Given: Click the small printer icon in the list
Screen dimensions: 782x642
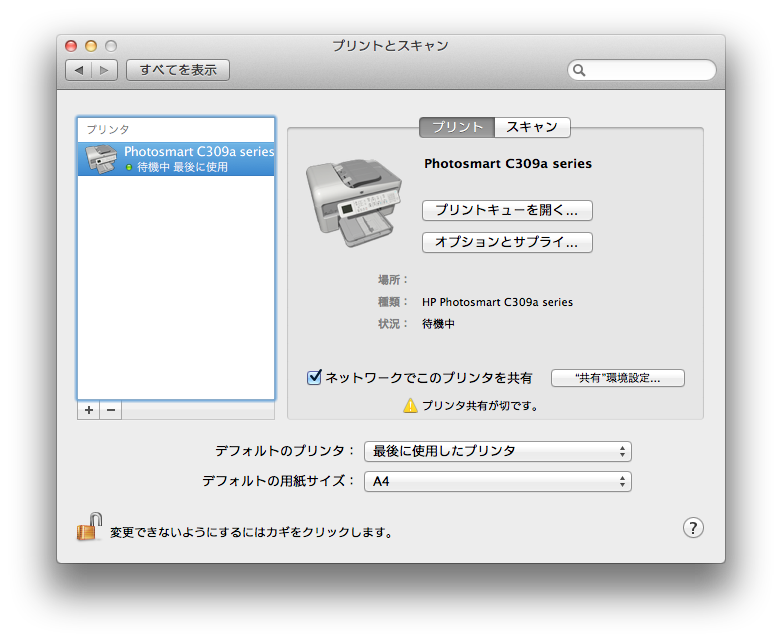Looking at the screenshot, I should pyautogui.click(x=101, y=159).
